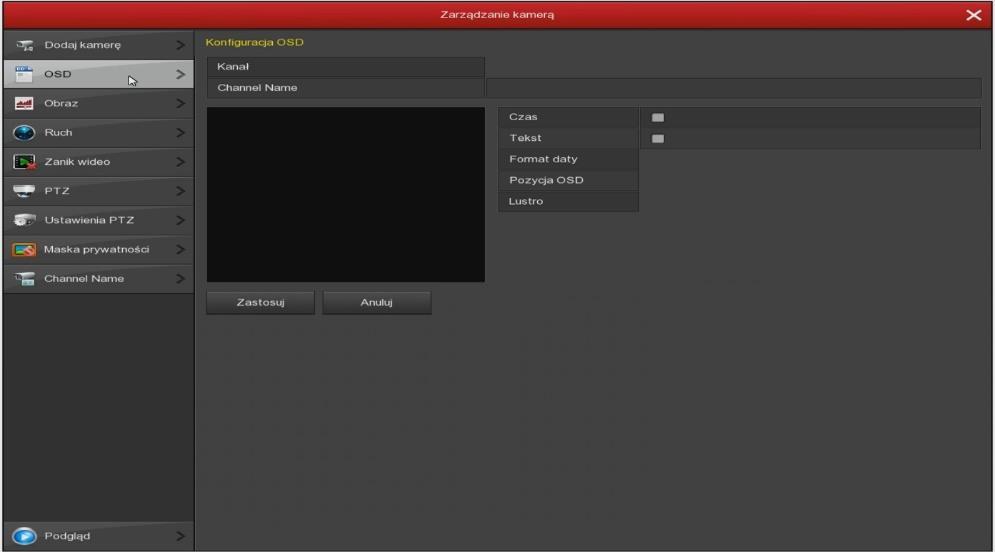Click the Zanik wideo monitor icon
This screenshot has width=995, height=552.
coord(24,162)
